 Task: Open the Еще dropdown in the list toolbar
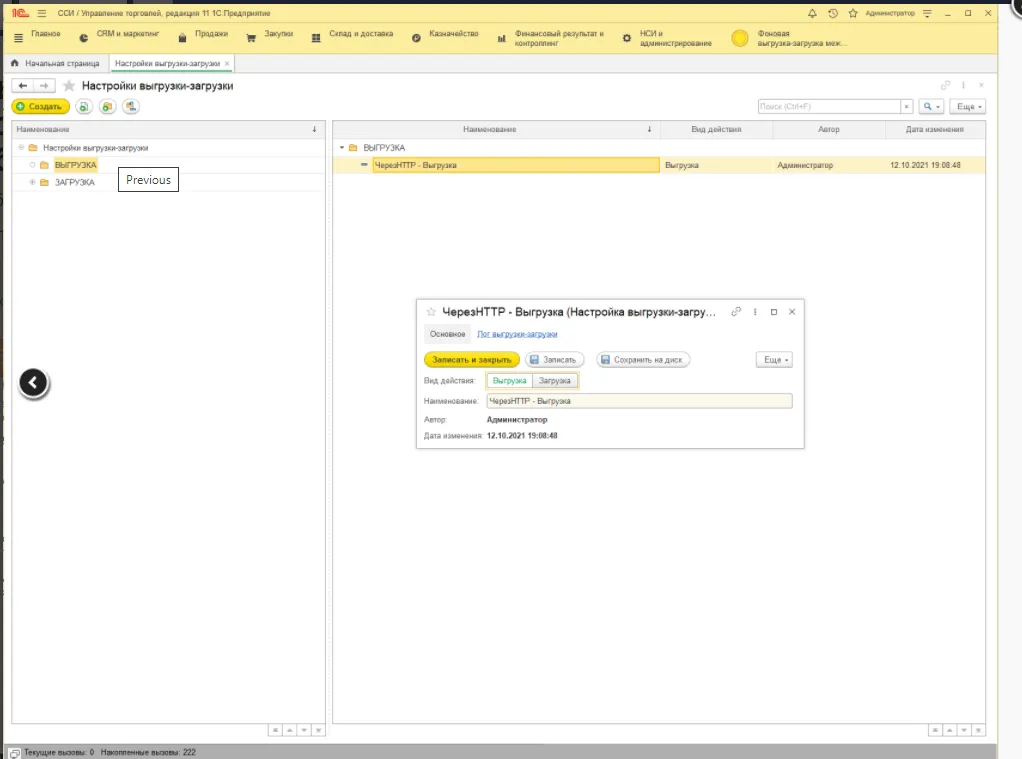click(967, 106)
